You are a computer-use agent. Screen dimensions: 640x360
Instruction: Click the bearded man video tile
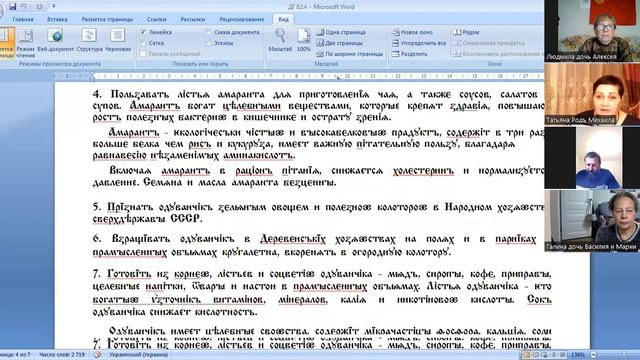pyautogui.click(x=592, y=158)
